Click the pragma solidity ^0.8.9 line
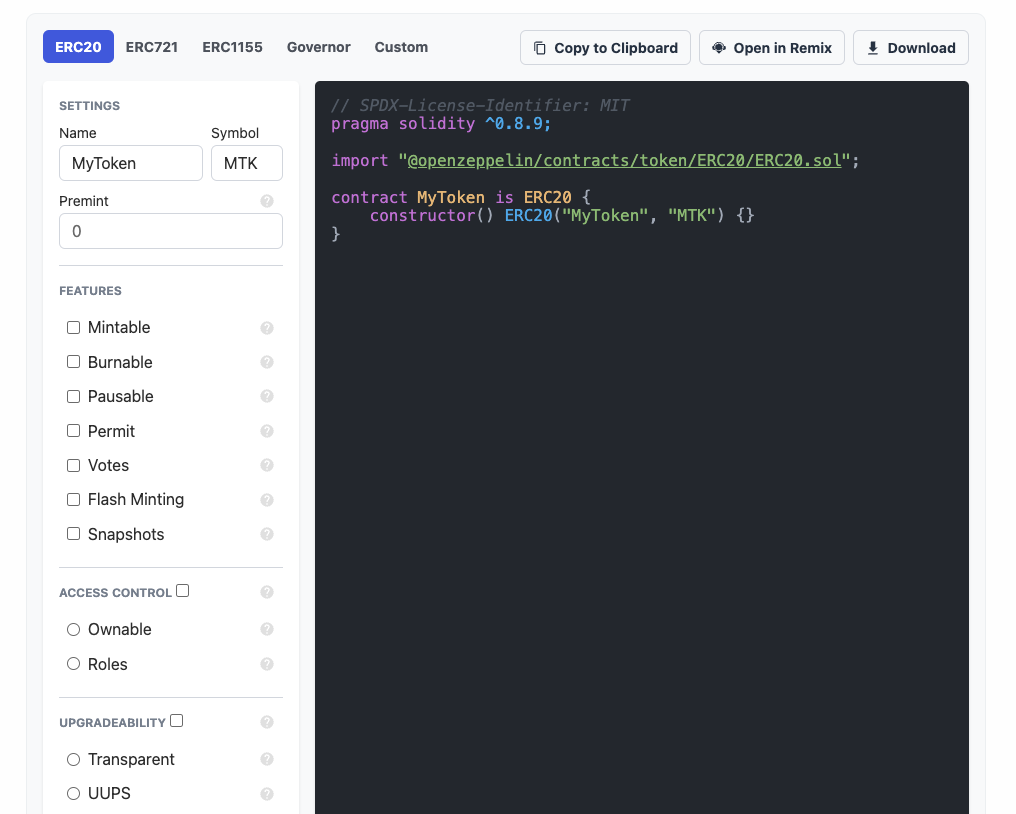 tap(441, 123)
